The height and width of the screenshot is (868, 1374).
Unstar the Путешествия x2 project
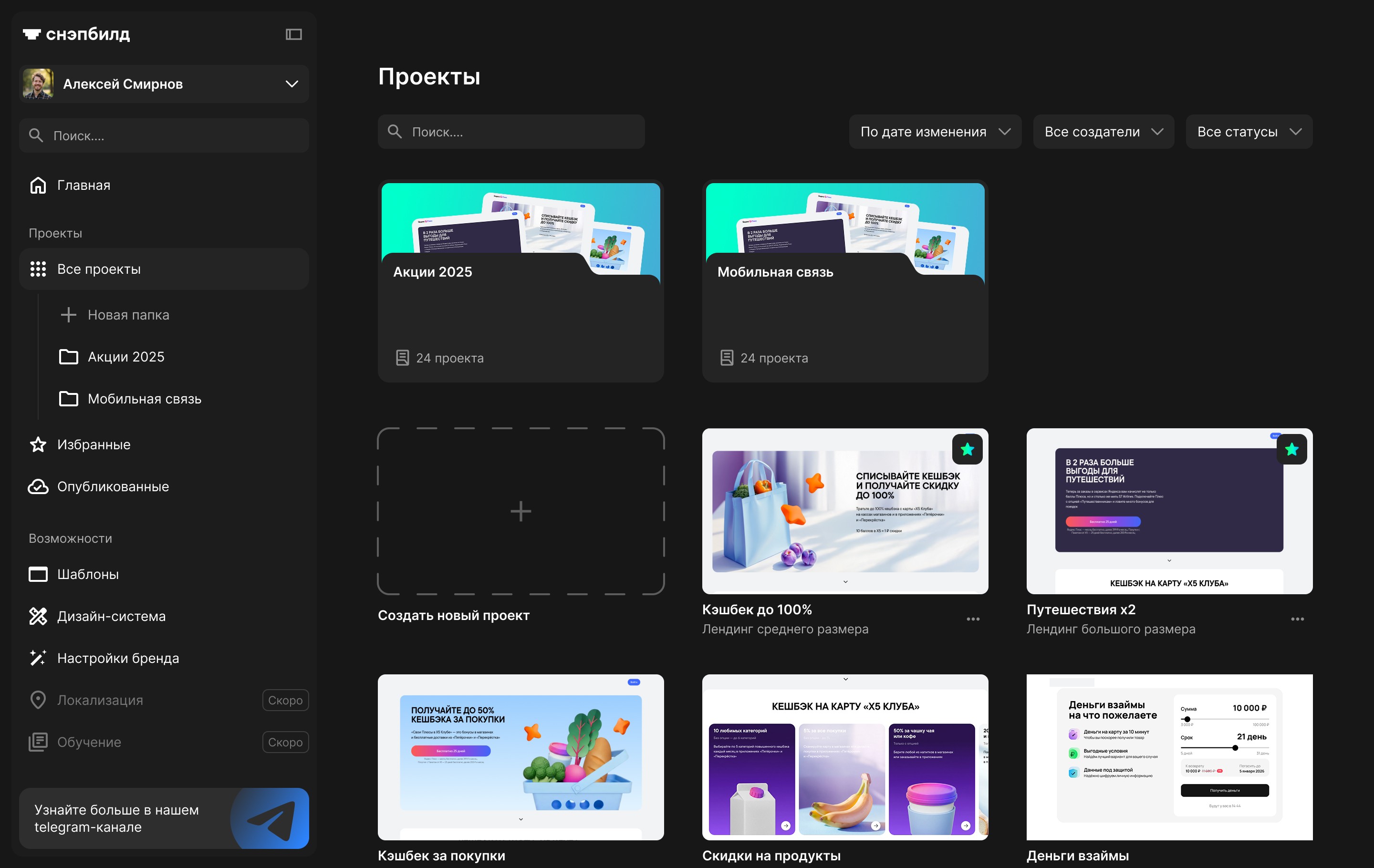[x=1291, y=449]
